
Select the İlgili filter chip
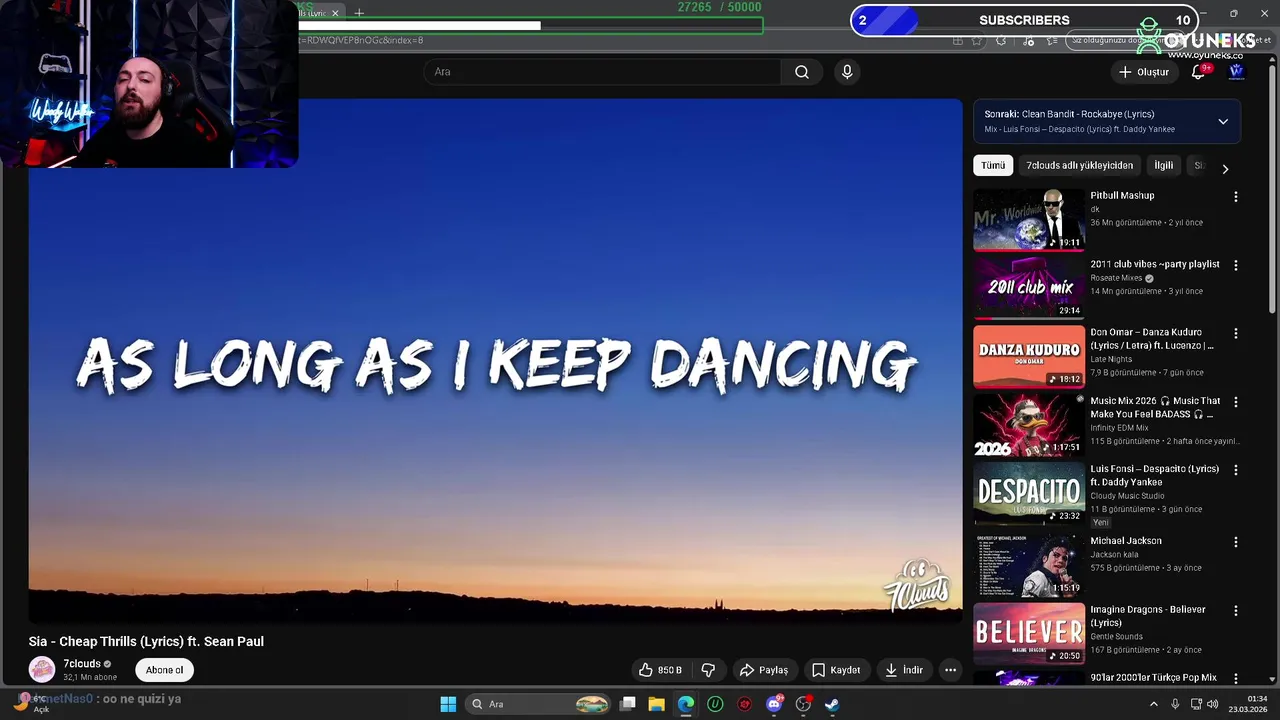[x=1164, y=166]
